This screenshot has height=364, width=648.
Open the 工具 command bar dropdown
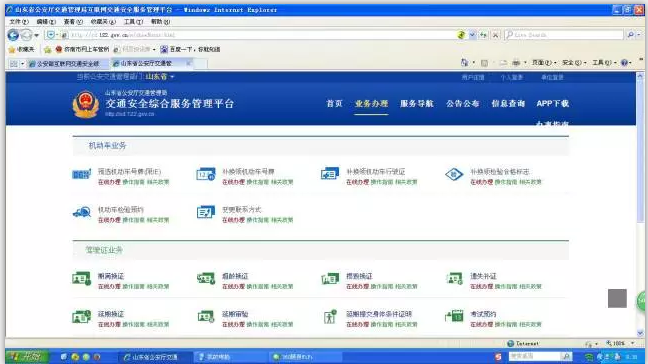point(604,63)
